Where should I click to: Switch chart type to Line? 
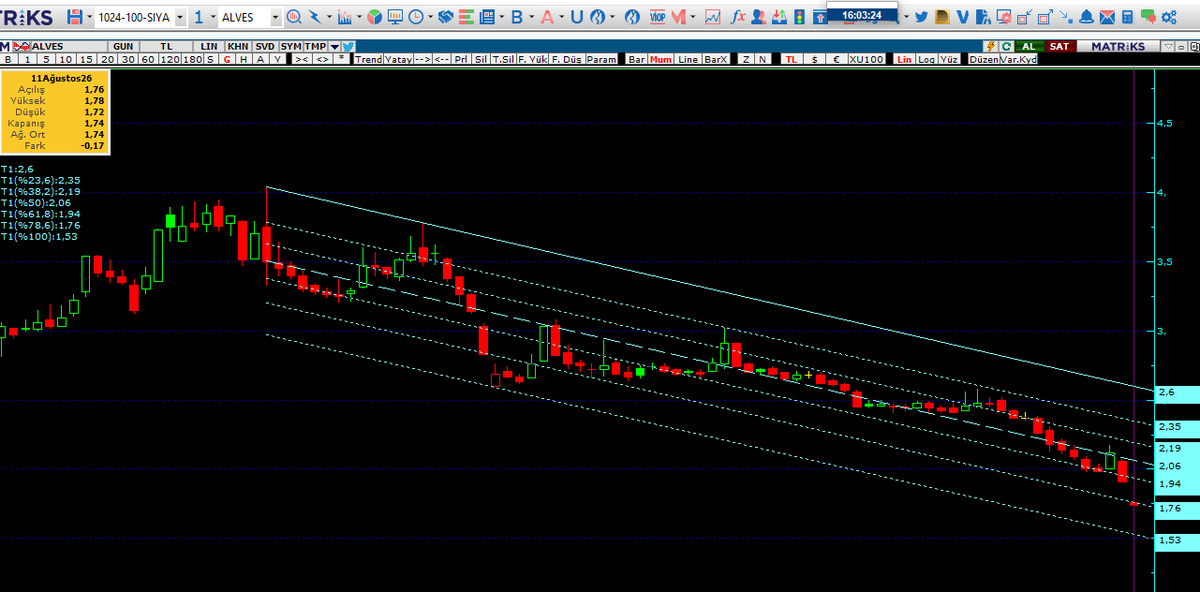coord(688,59)
